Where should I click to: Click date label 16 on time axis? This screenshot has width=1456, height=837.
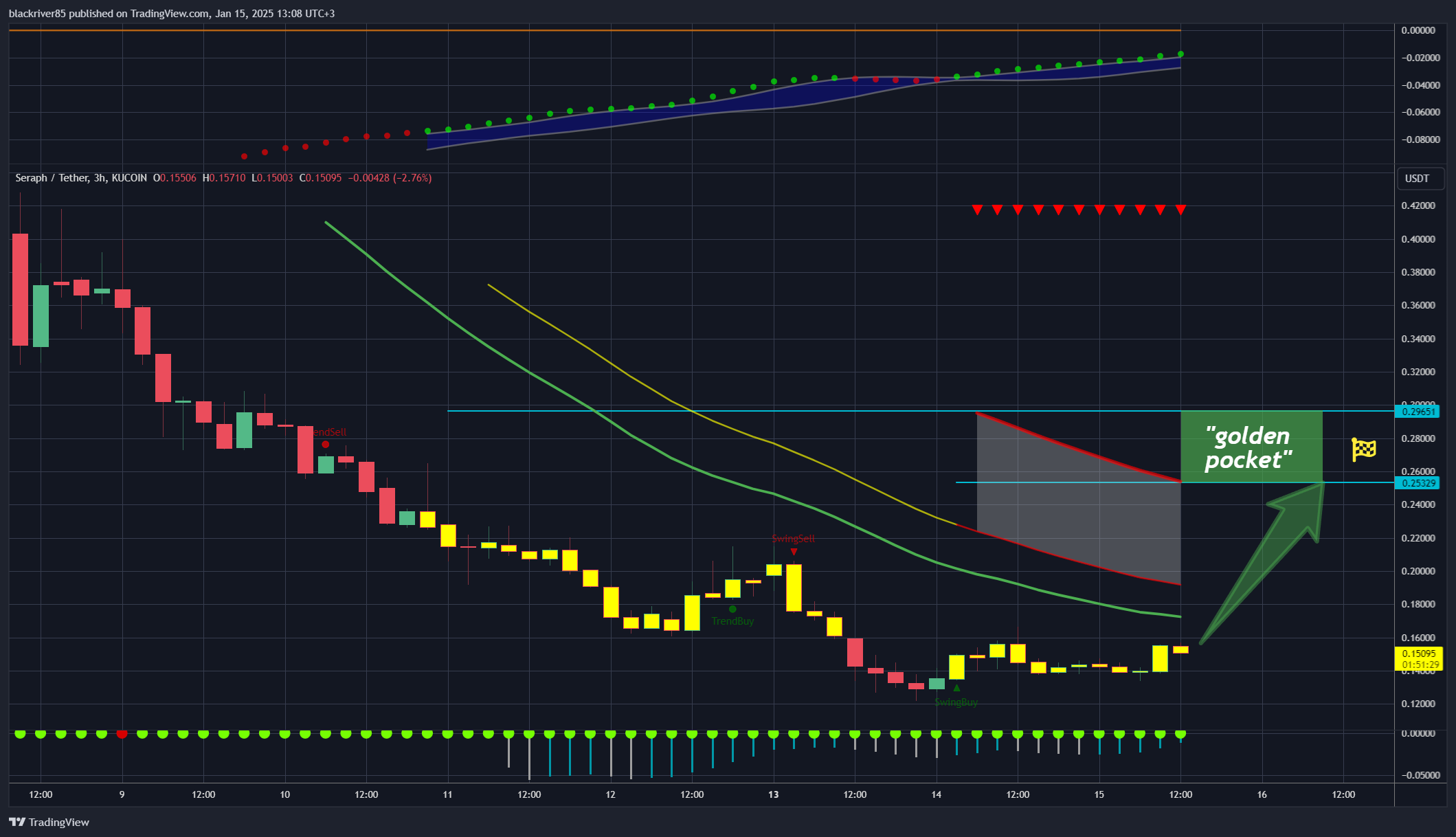coord(1262,794)
